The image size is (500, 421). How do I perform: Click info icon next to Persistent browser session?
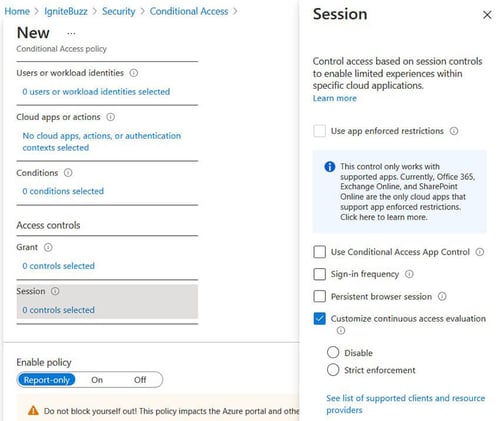442,296
